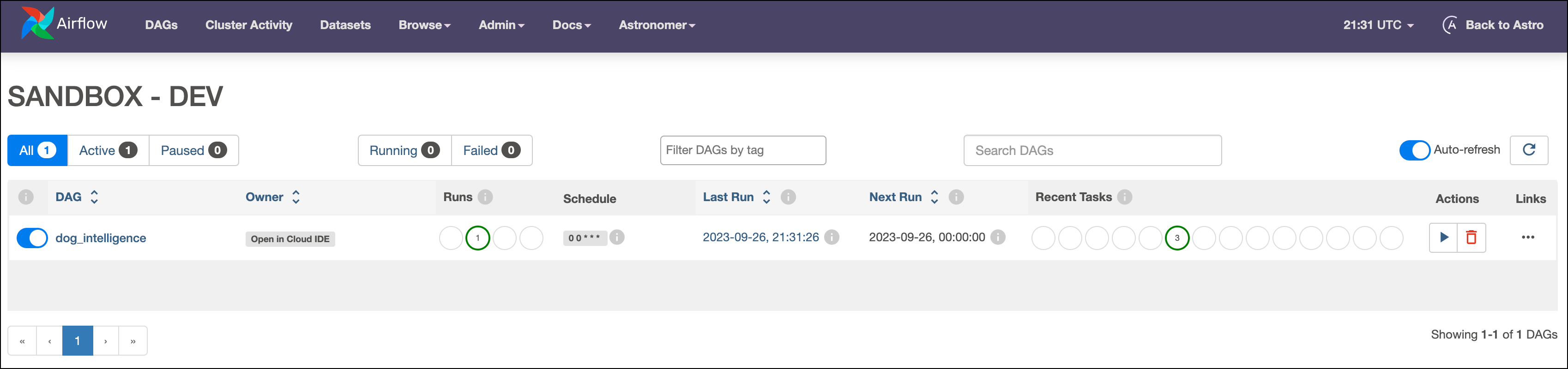Expand the Browse dropdown menu
Viewport: 1568px width, 369px height.
pyautogui.click(x=424, y=25)
